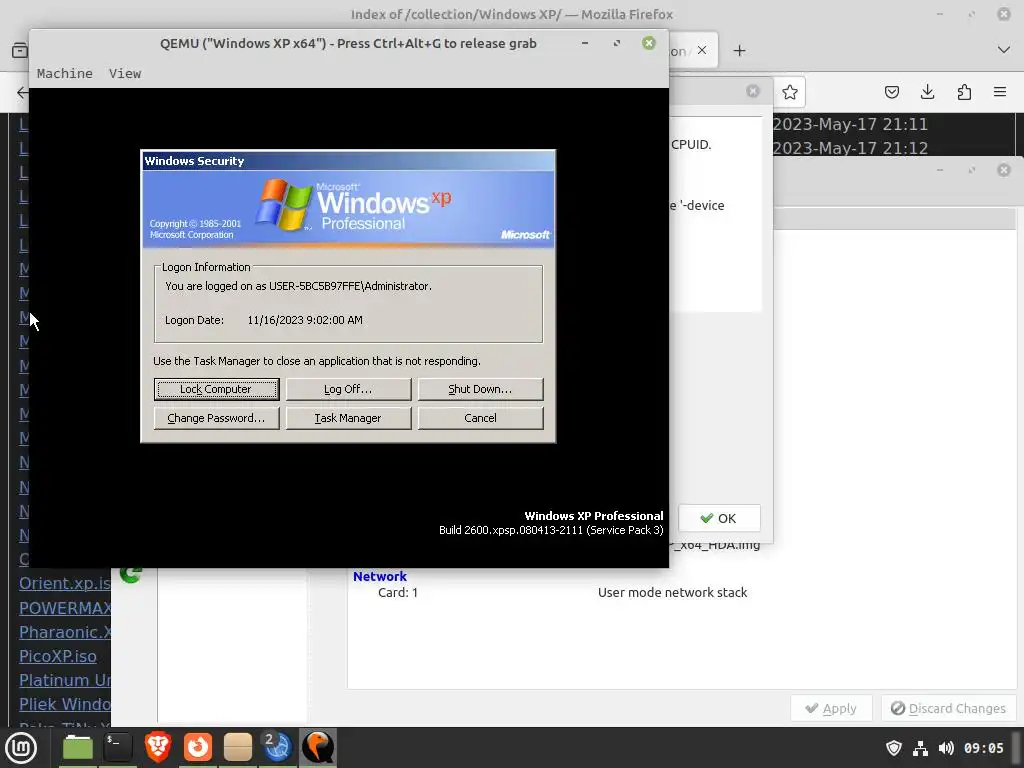Expand the Firefox list all tabs chevron
This screenshot has height=768, width=1024.
(1004, 50)
